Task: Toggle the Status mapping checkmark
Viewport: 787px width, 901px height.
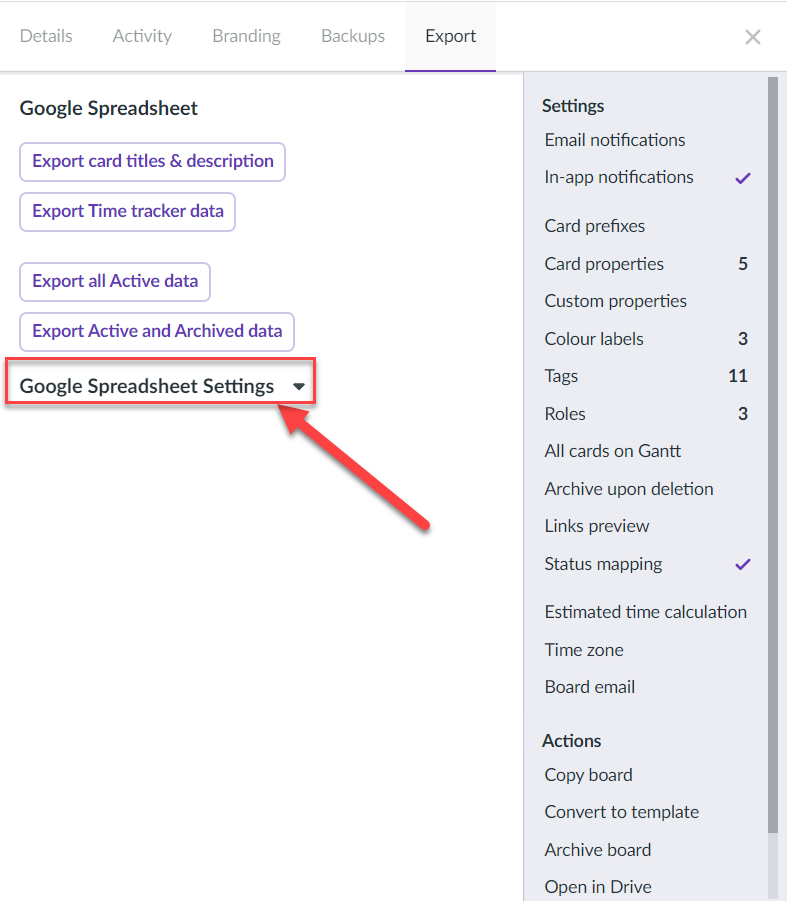Action: point(743,564)
